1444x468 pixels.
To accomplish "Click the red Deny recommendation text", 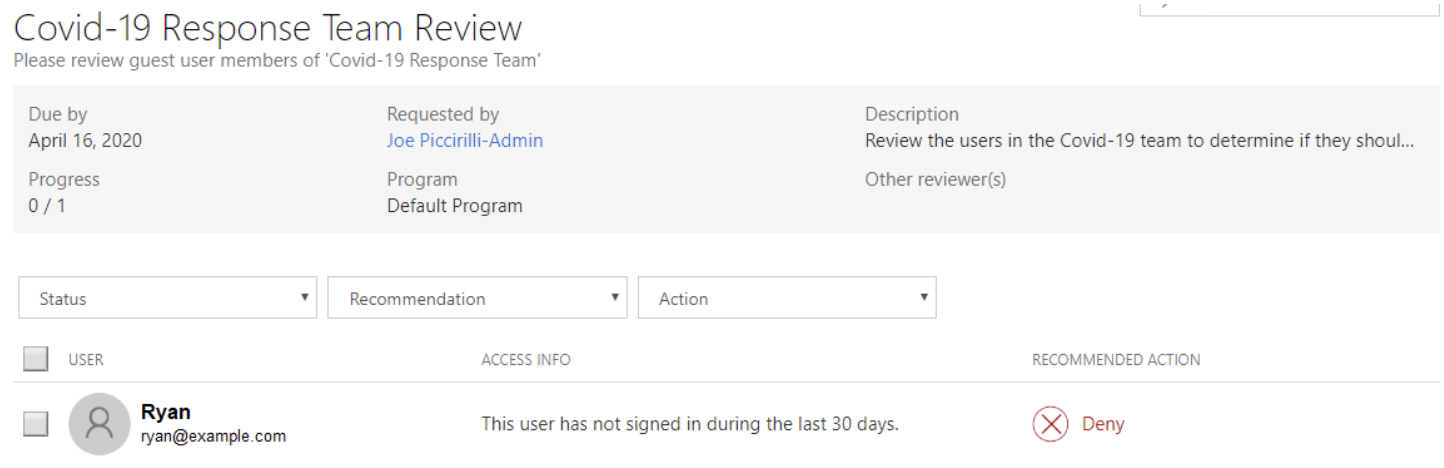I will click(1103, 424).
